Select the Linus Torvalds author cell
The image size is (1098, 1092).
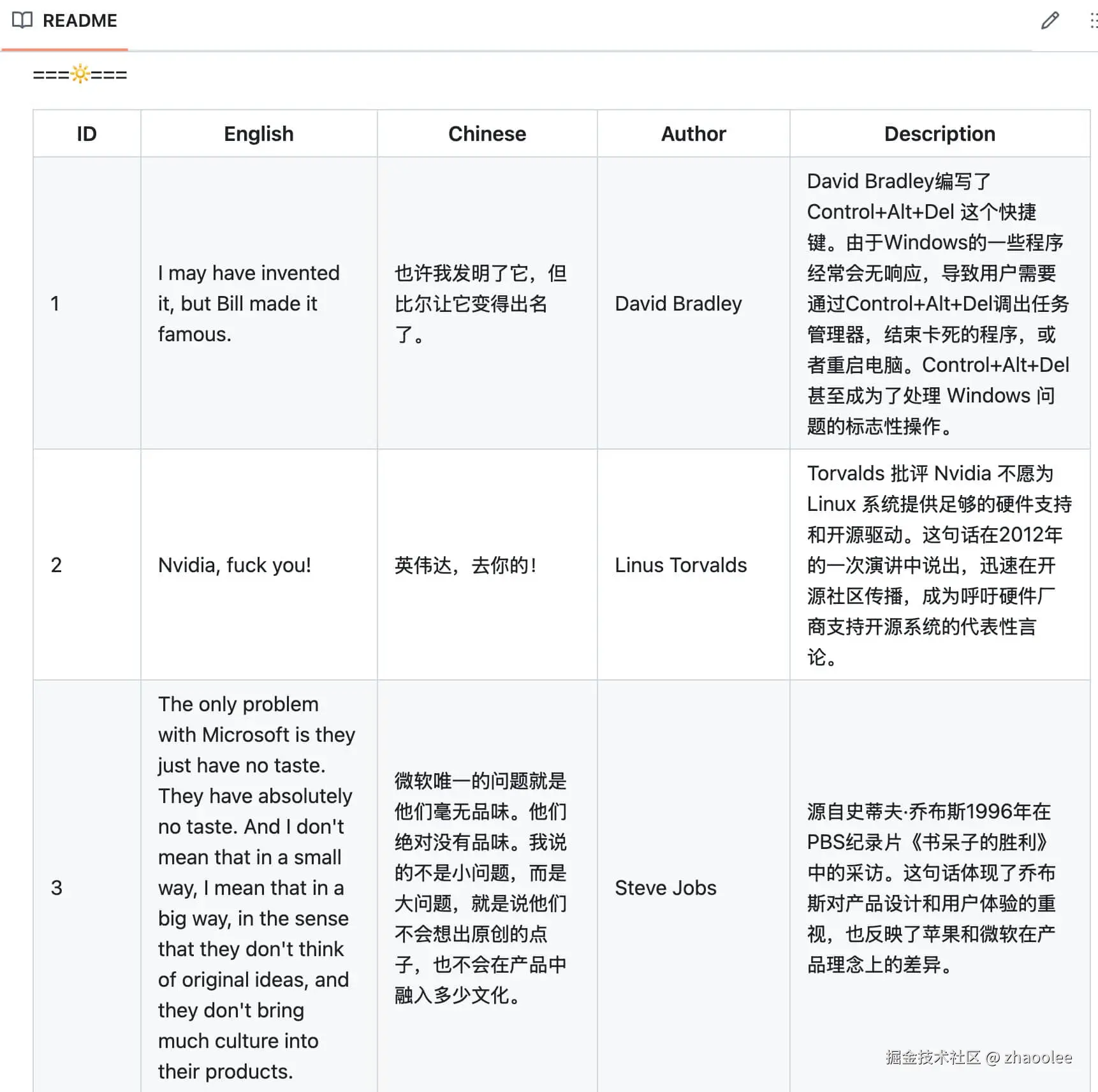point(680,565)
